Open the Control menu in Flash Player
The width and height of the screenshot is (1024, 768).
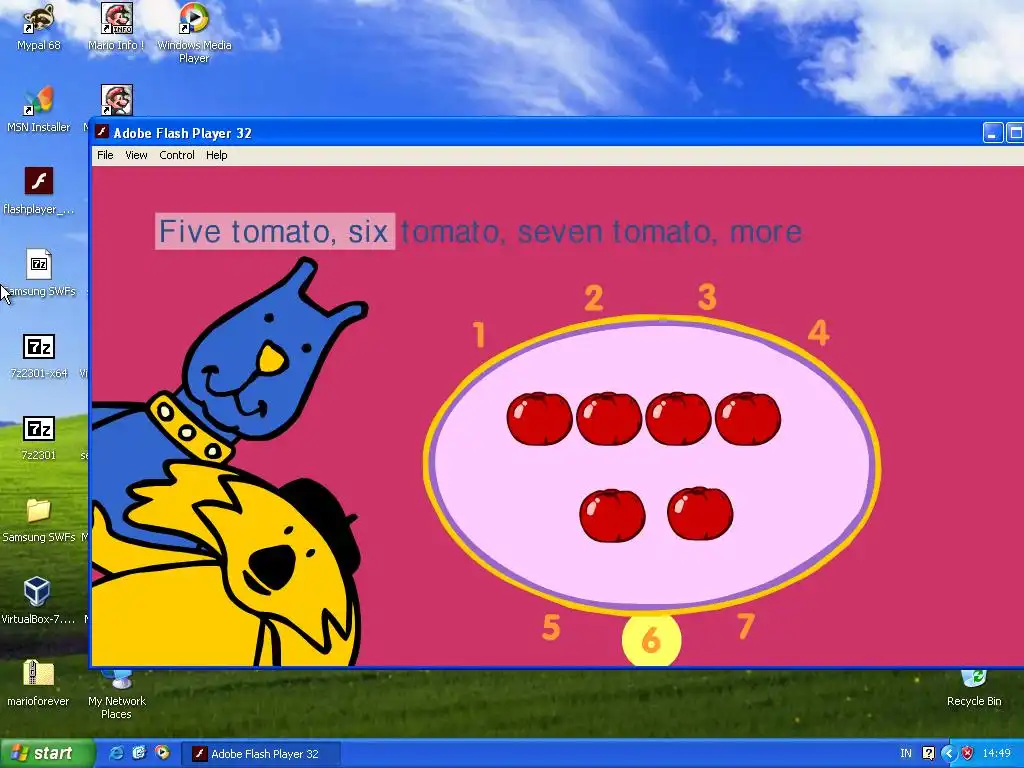(x=177, y=155)
